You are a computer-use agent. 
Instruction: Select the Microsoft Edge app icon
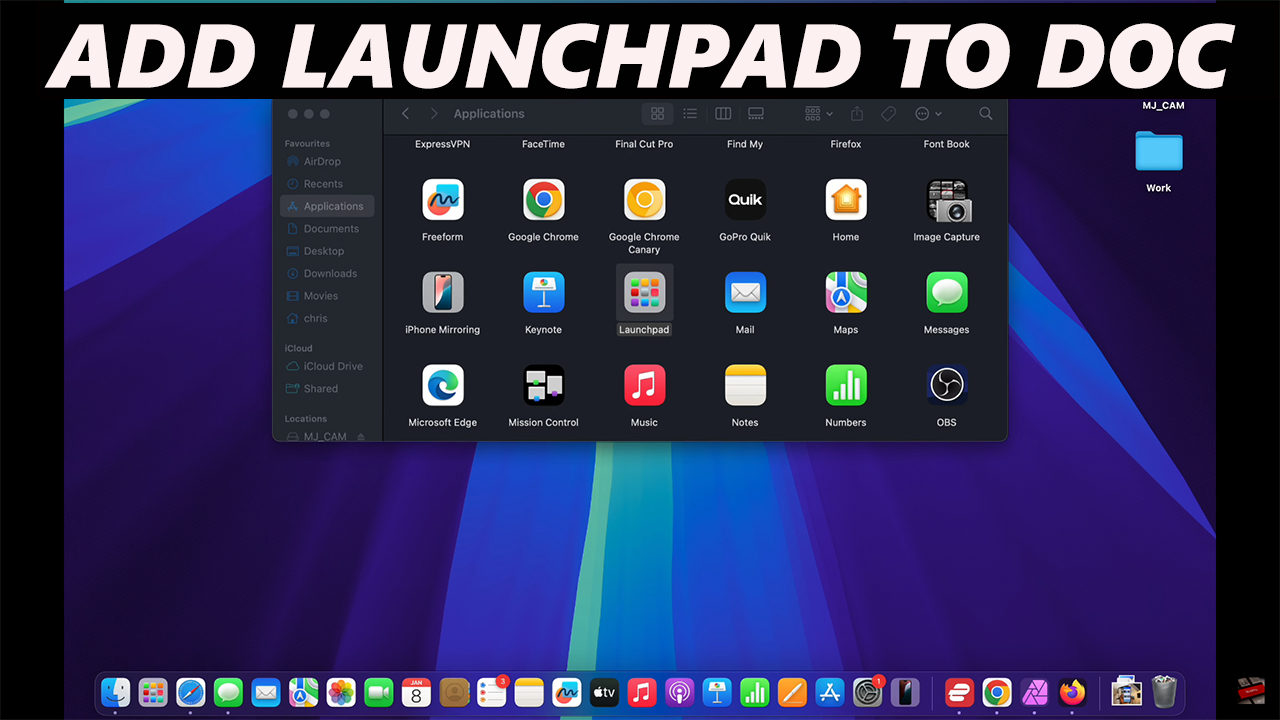pyautogui.click(x=443, y=385)
